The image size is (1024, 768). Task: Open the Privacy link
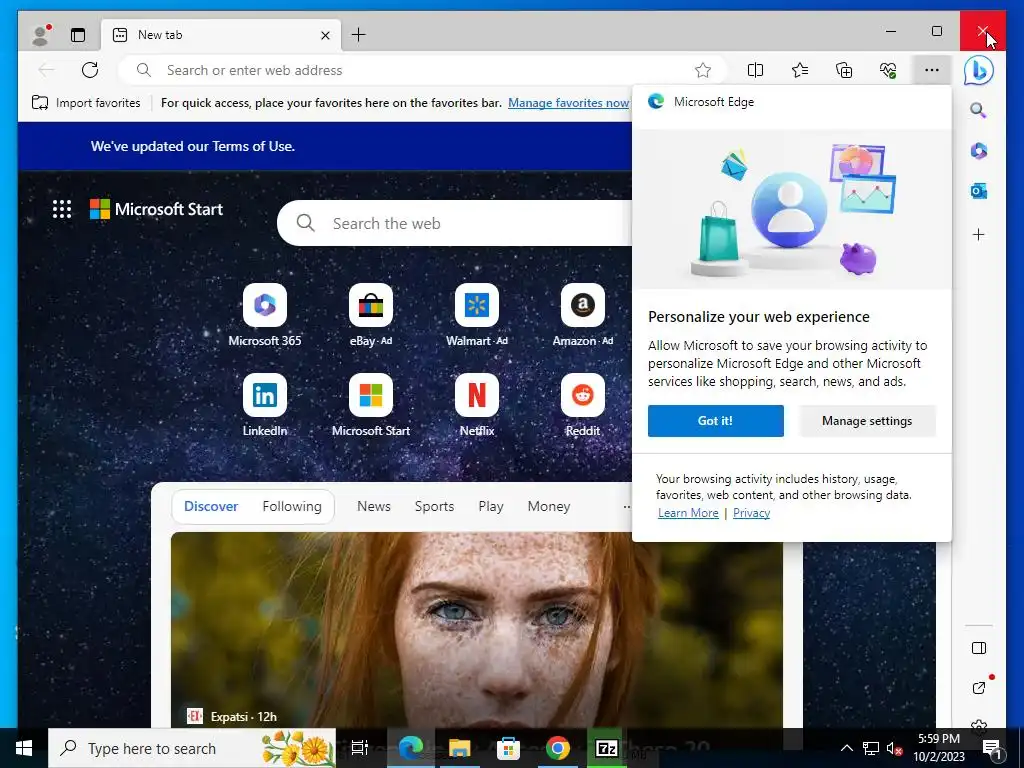point(751,513)
